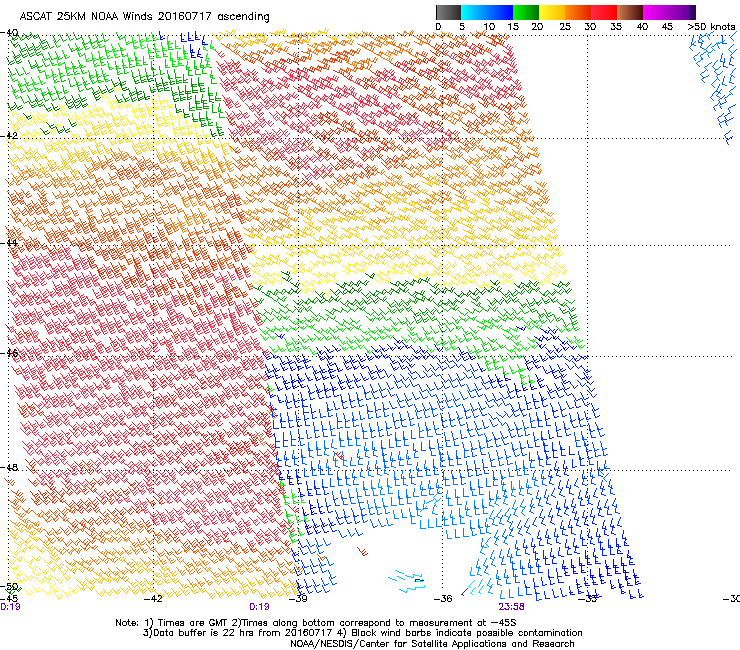Click the '15' label under the color bar
Viewport: 740px width, 650px height.
click(513, 27)
